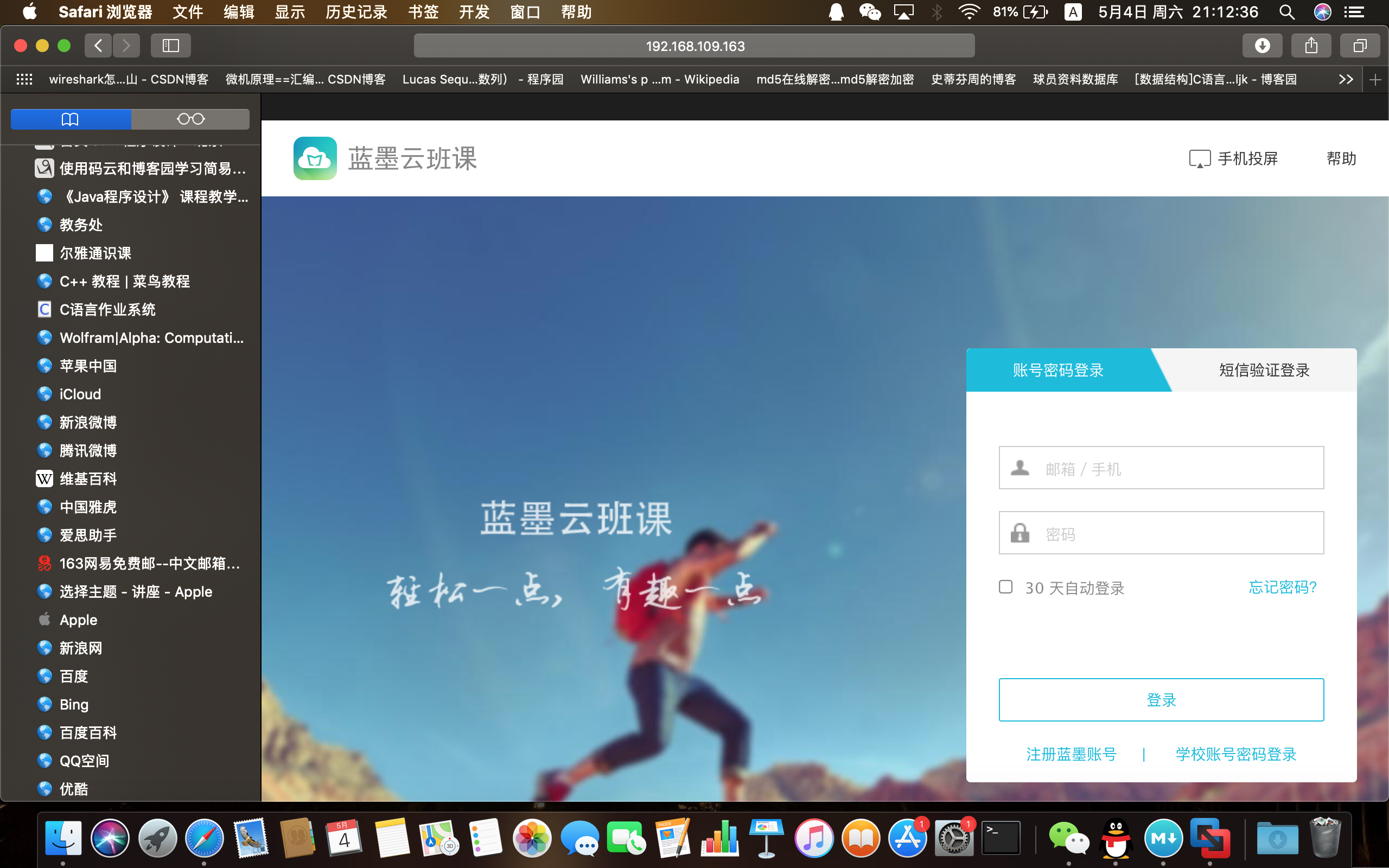Screen dimensions: 1389x868
Task: Open App Store from the Dock
Action: pyautogui.click(x=907, y=838)
